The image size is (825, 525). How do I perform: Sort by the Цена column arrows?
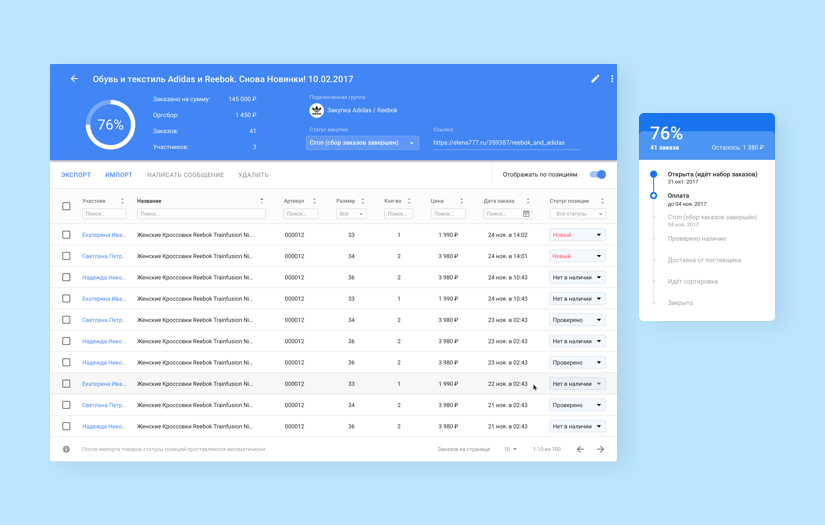click(x=461, y=201)
